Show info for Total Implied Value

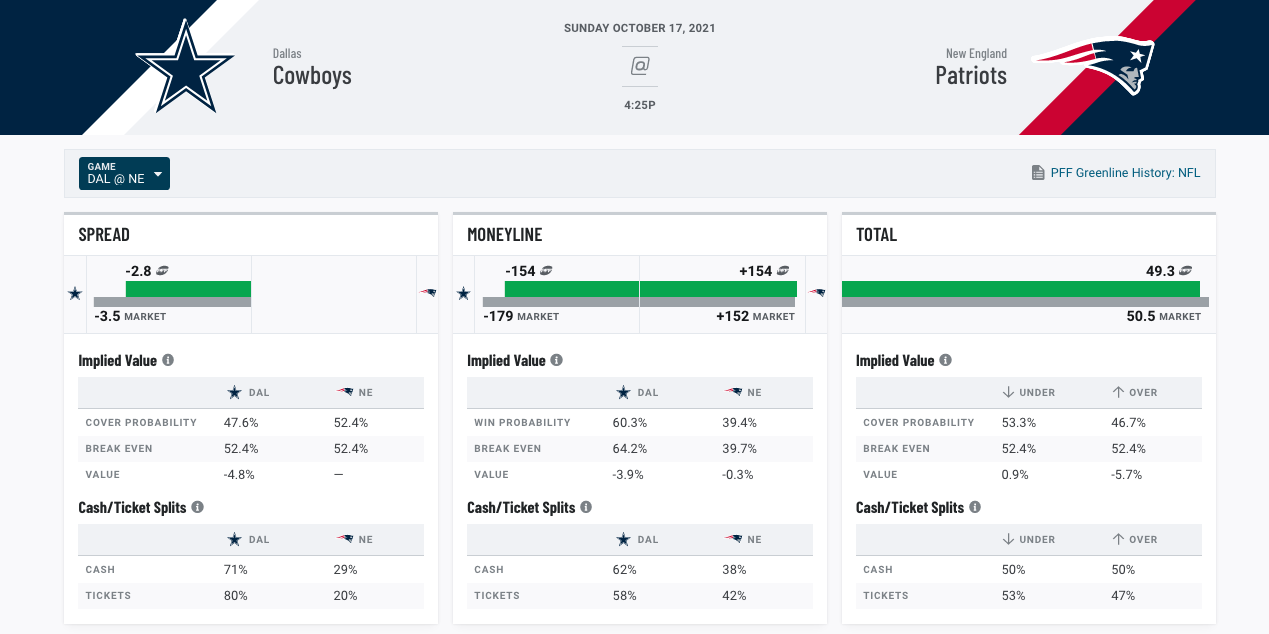click(946, 360)
